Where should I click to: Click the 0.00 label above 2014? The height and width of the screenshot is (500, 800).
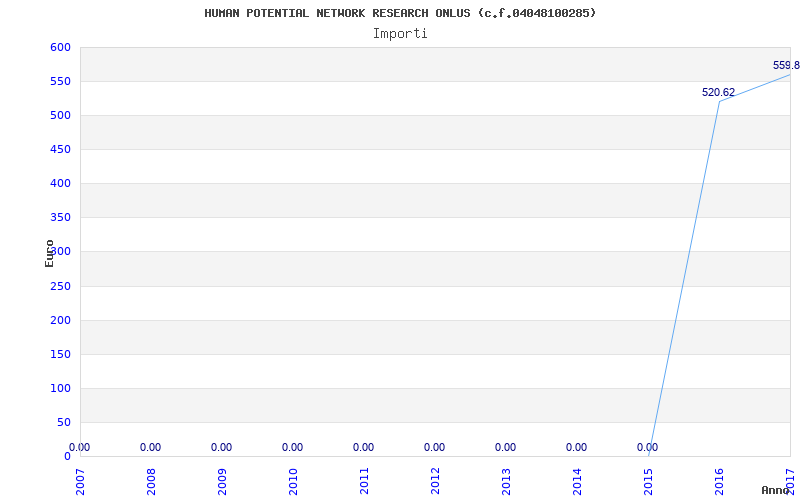pyautogui.click(x=577, y=447)
